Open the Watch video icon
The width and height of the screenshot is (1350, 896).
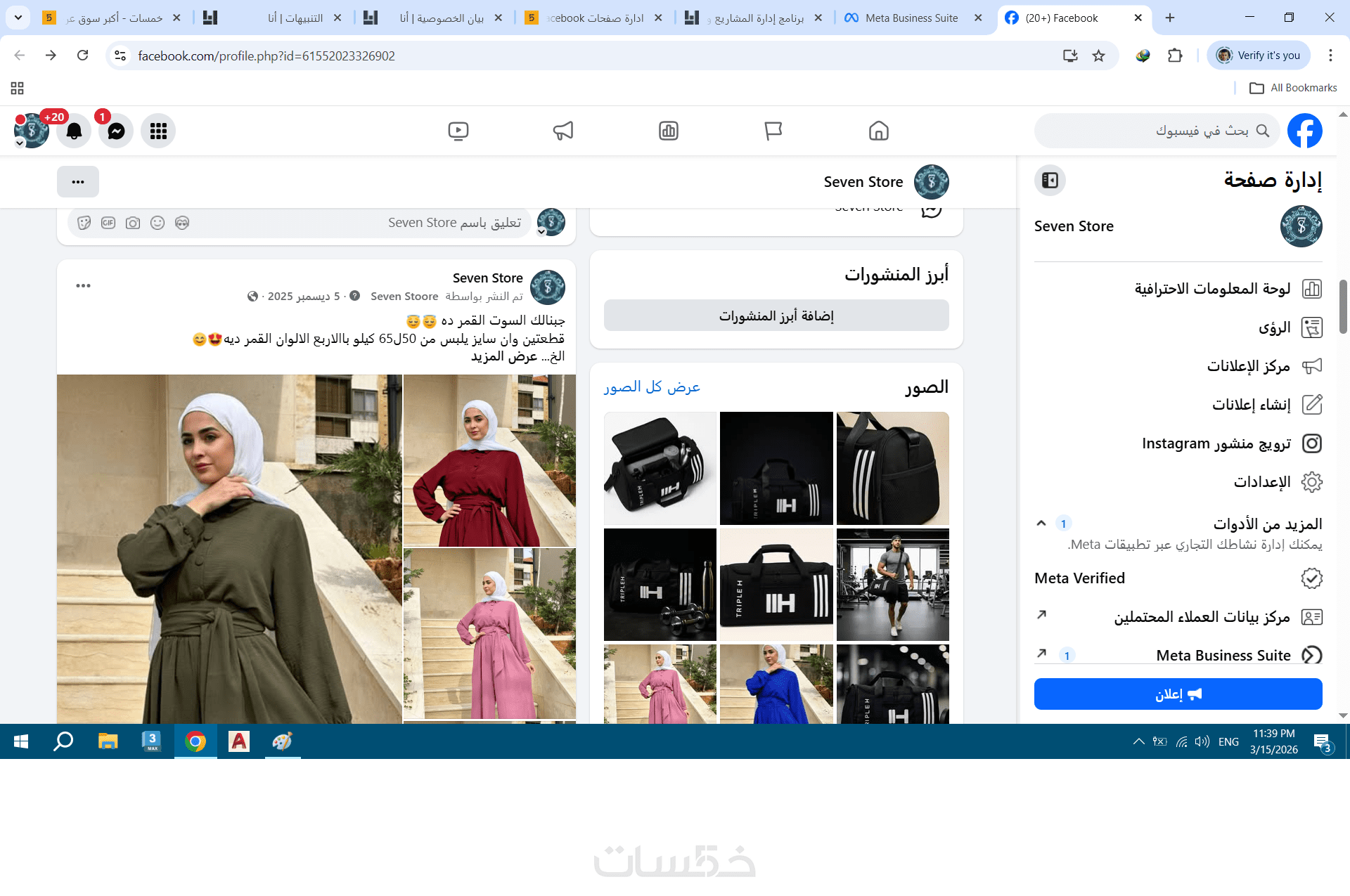click(x=458, y=131)
